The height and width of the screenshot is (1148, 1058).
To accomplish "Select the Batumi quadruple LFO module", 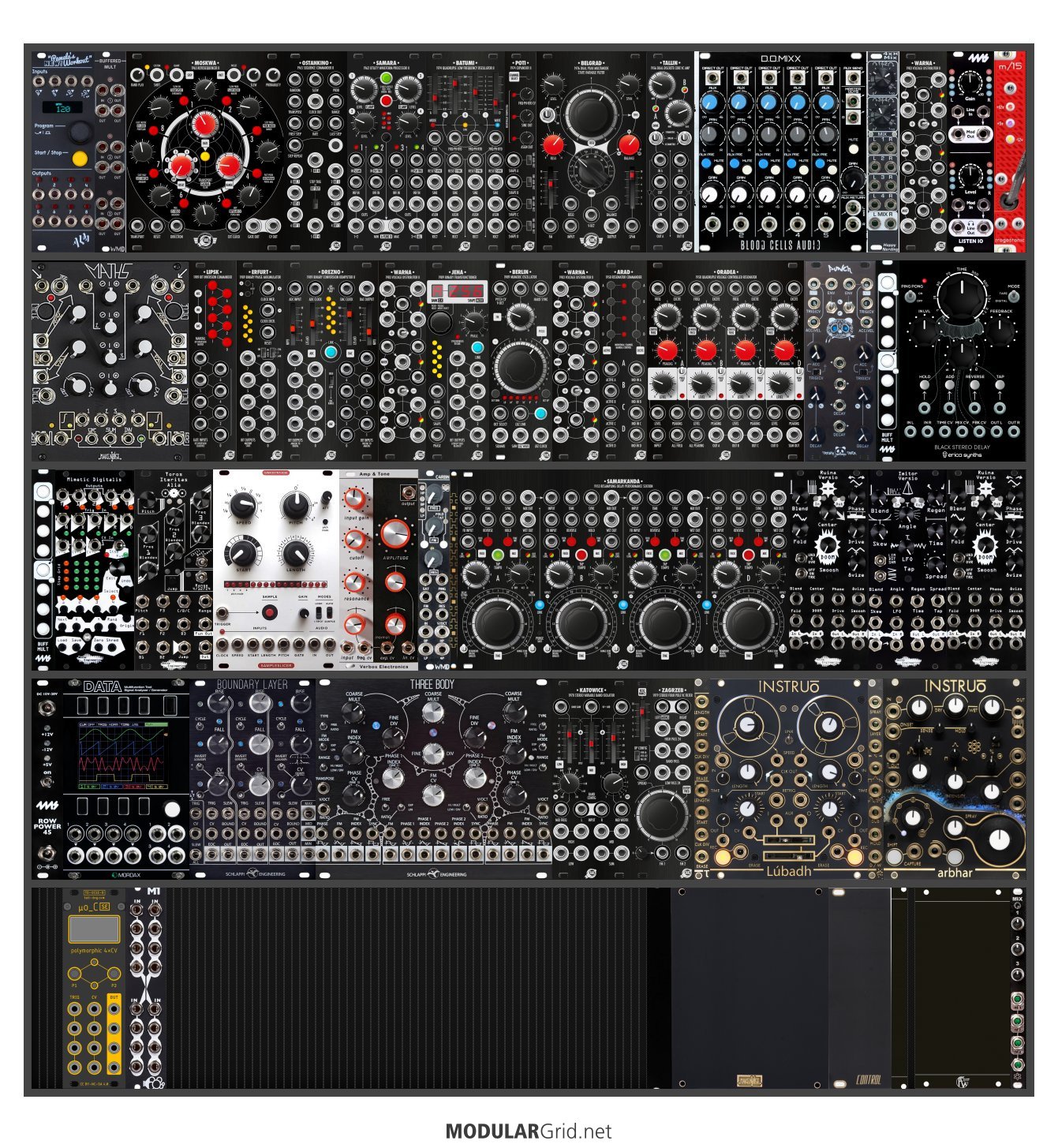I will point(465,152).
